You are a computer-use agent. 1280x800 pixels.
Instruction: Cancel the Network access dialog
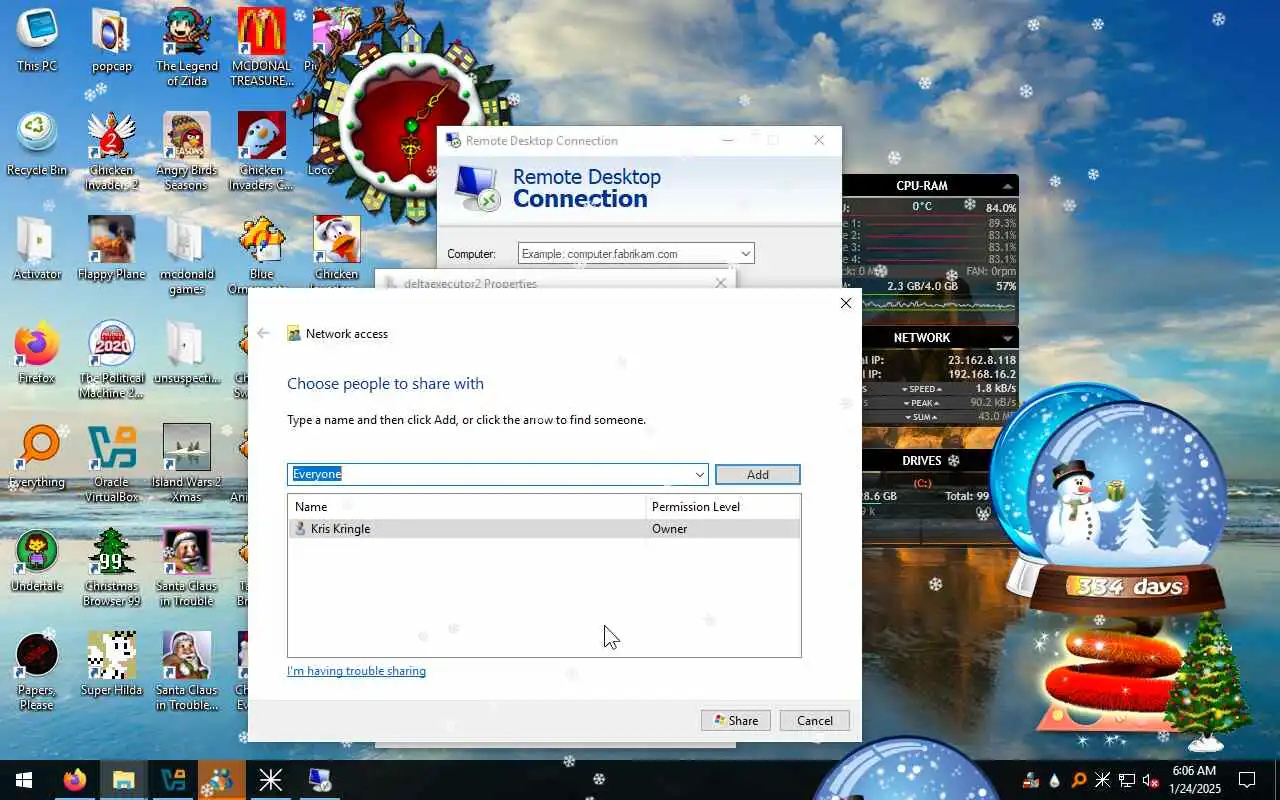click(x=814, y=720)
